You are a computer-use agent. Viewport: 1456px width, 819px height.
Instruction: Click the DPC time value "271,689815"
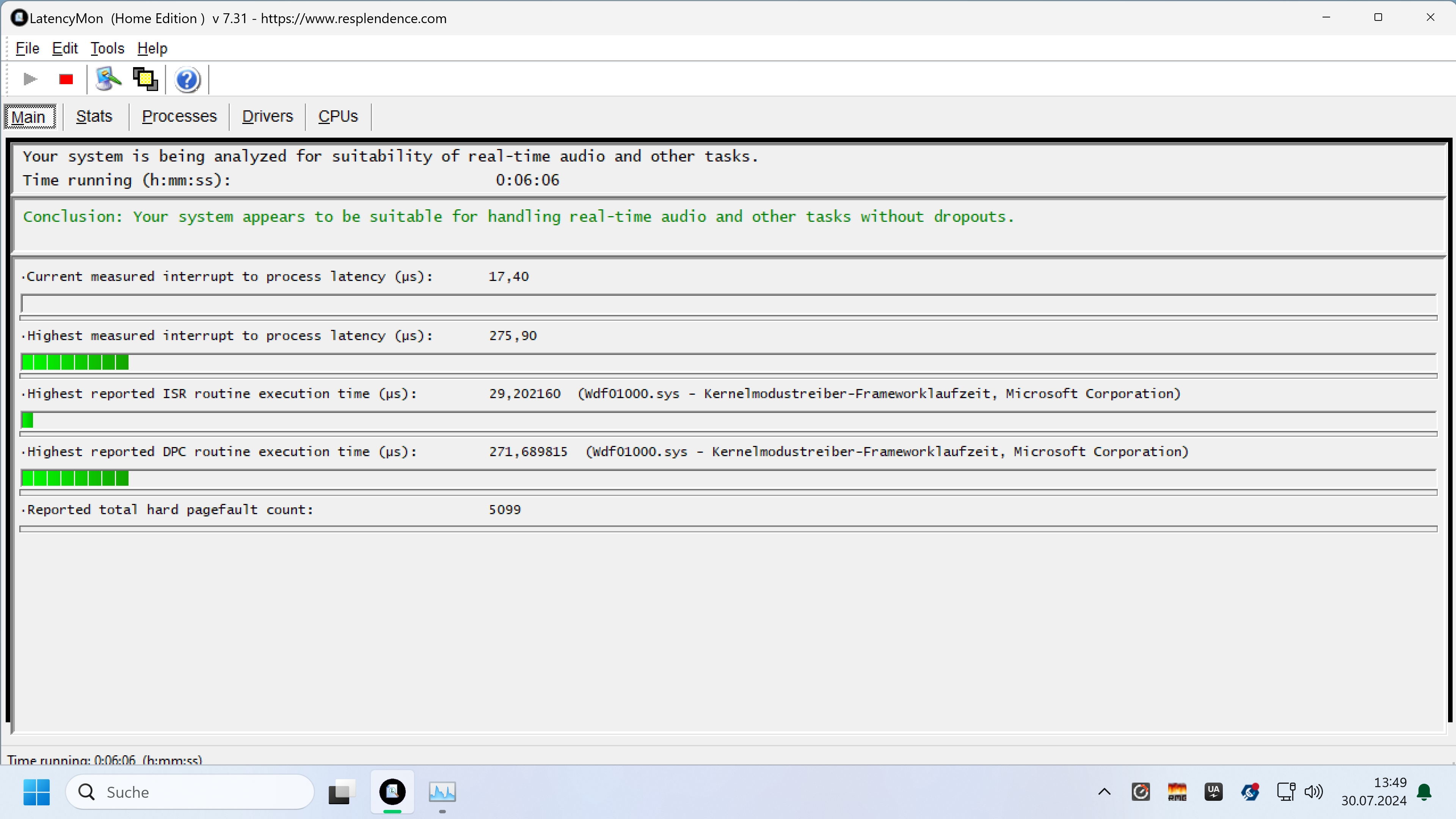point(528,452)
